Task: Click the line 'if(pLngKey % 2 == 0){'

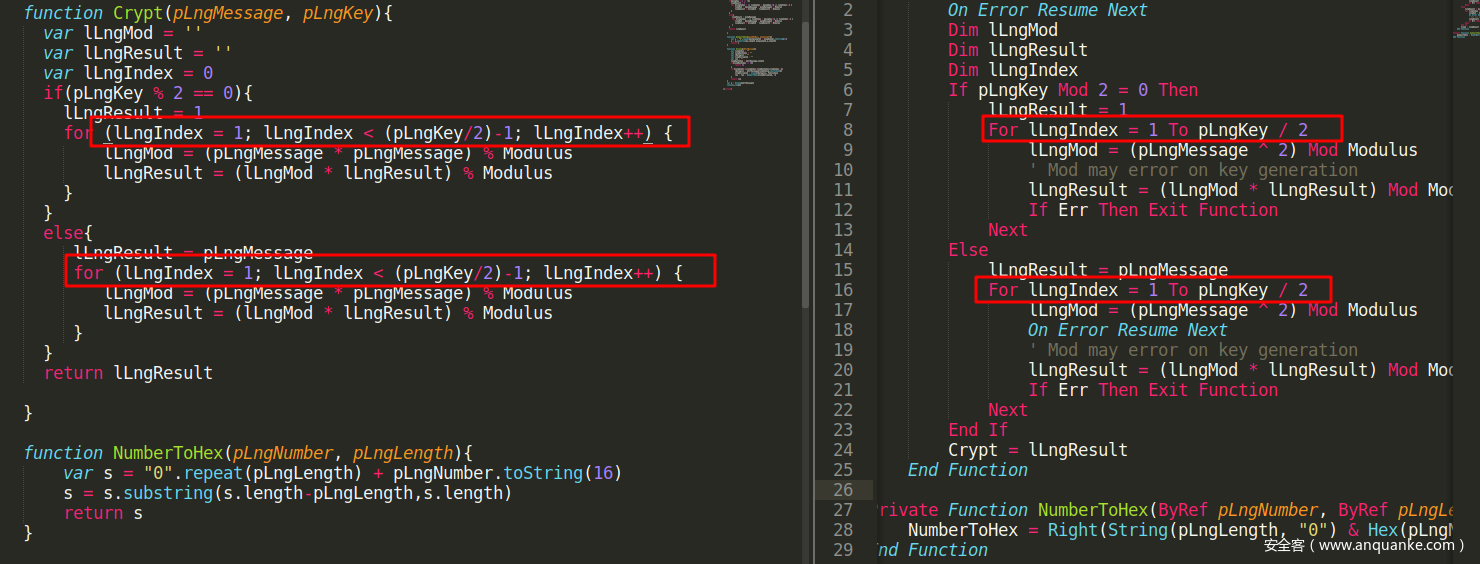Action: pyautogui.click(x=148, y=93)
